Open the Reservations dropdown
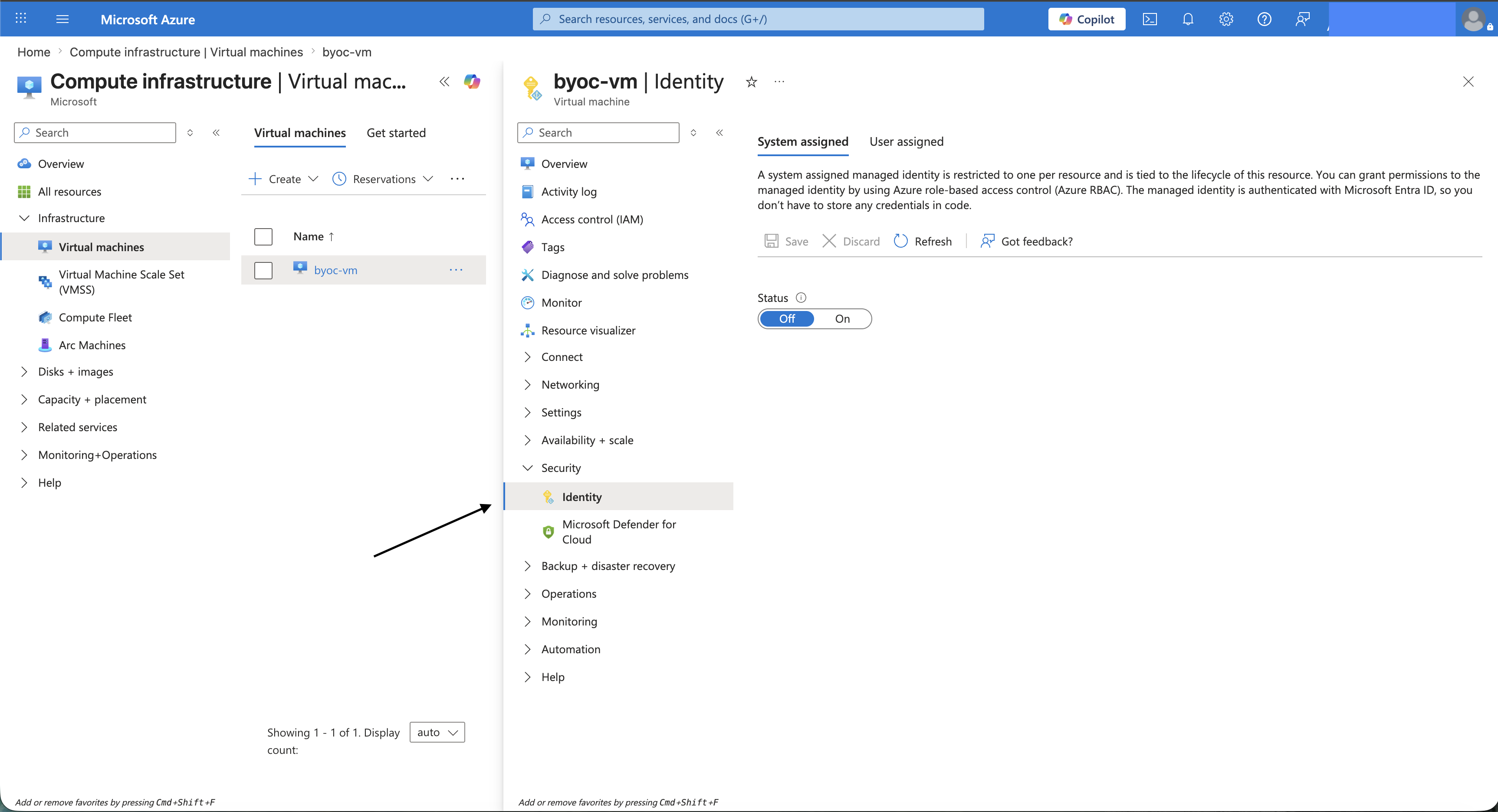The image size is (1498, 812). click(x=383, y=179)
